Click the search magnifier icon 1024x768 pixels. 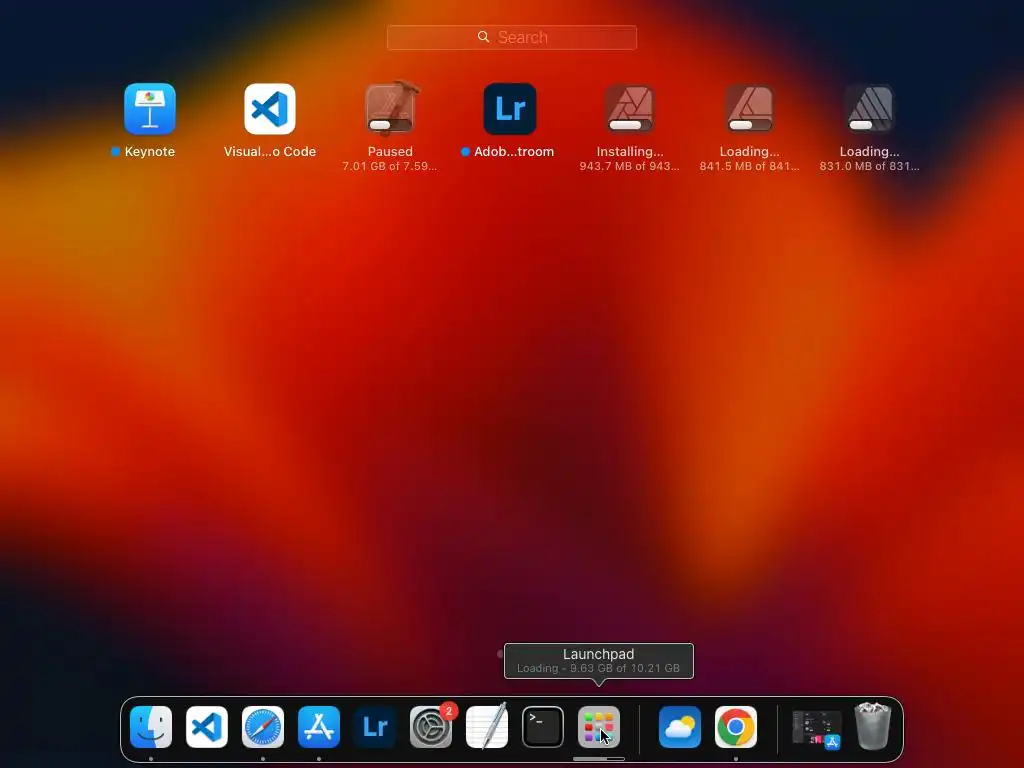coord(483,37)
